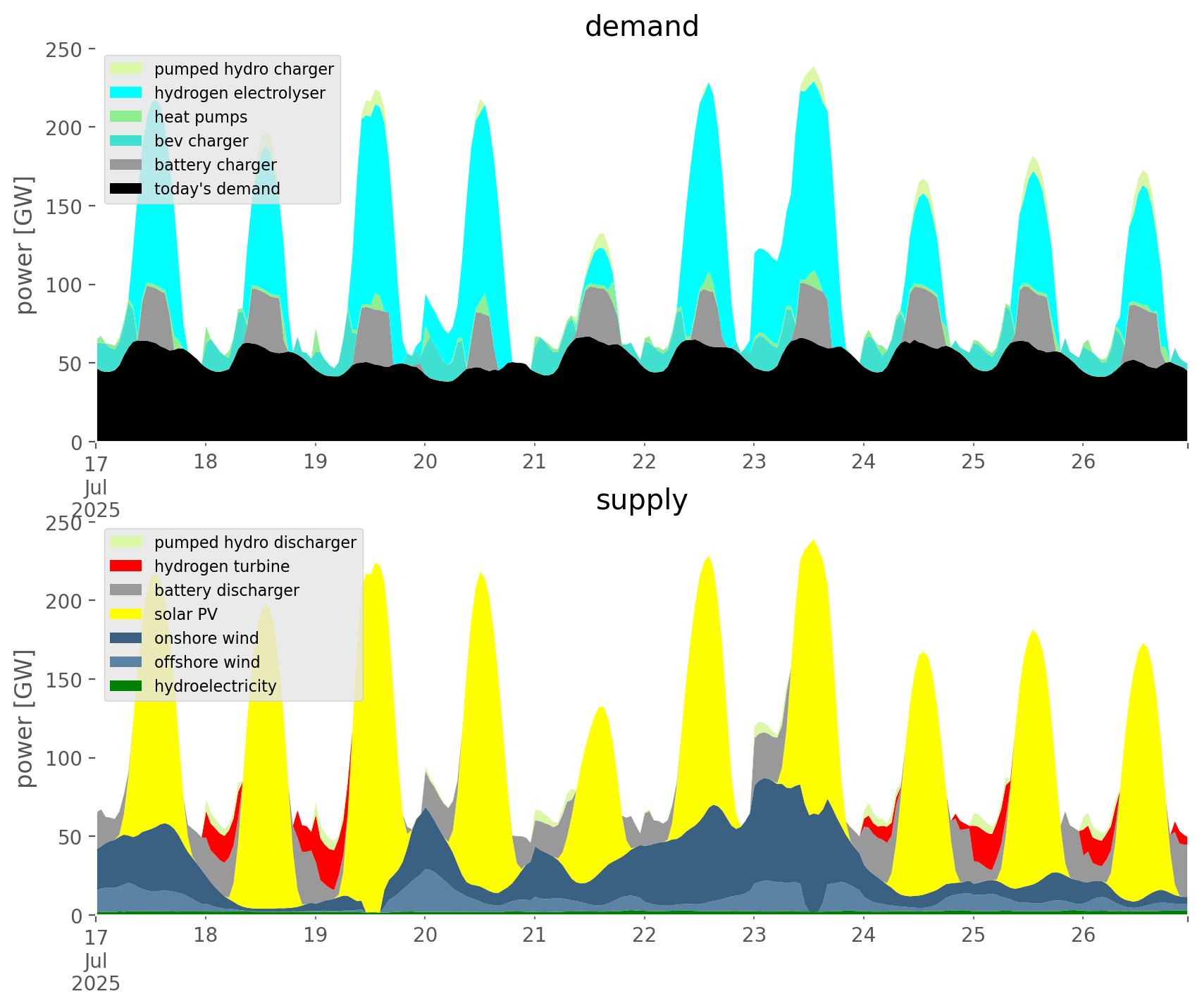
Task: Click 'battery charger' legend label
Action: 216,166
